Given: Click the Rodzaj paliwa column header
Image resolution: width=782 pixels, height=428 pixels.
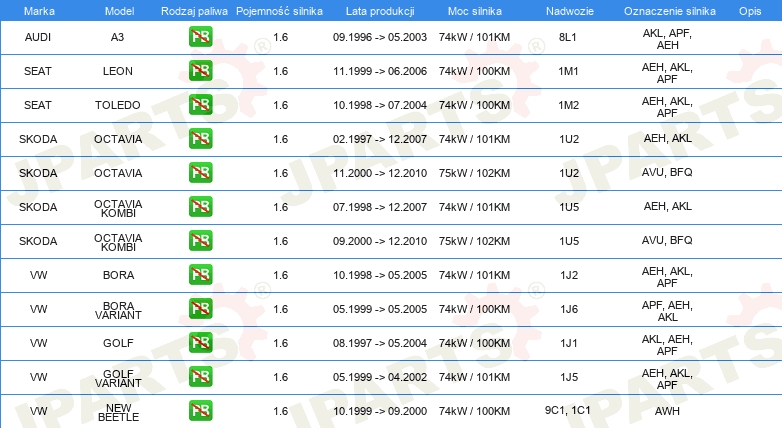Looking at the screenshot, I should [194, 11].
